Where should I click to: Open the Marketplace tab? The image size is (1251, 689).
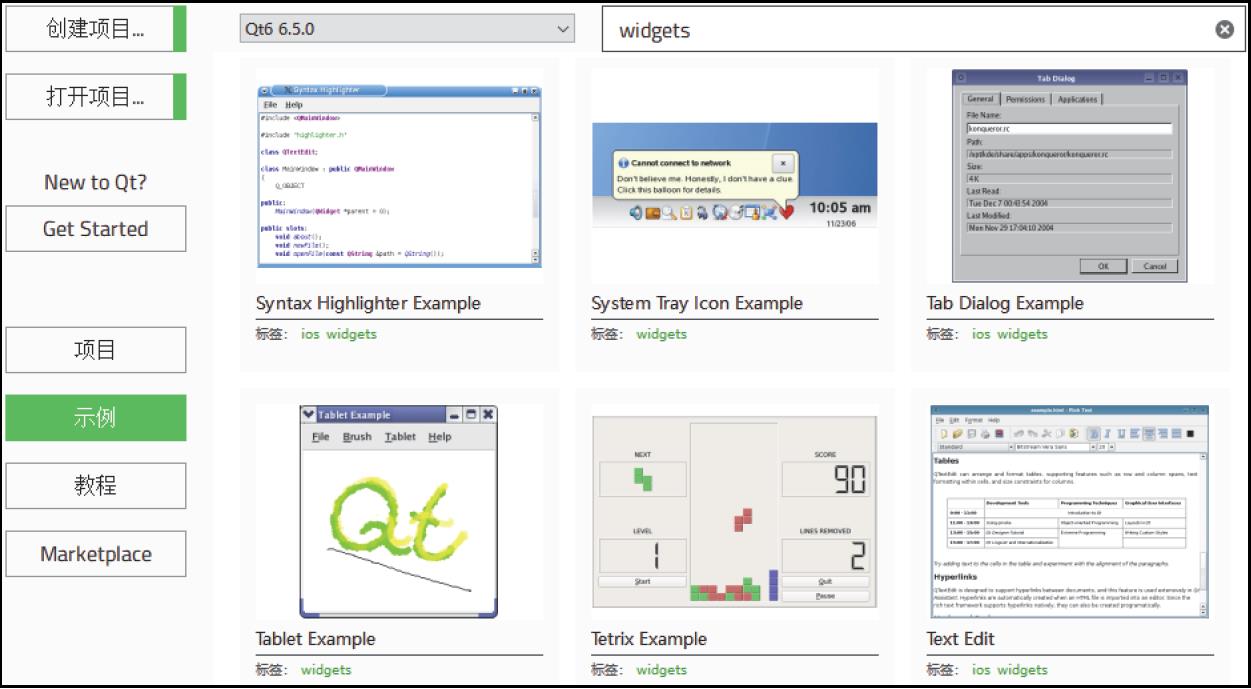point(96,553)
